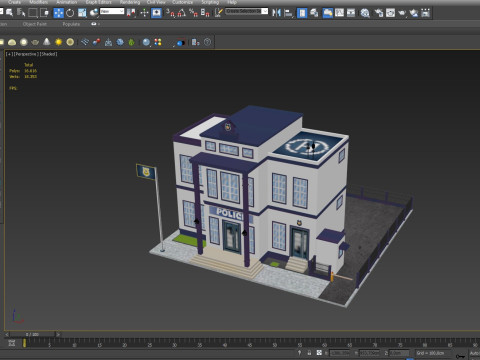The image size is (480, 360).
Task: Open the Scripting menu
Action: 210,2
